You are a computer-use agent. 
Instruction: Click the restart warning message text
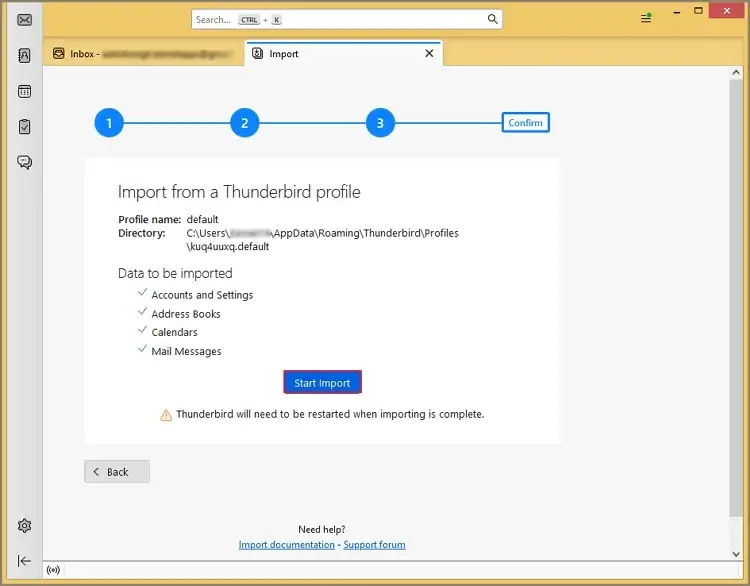(330, 414)
